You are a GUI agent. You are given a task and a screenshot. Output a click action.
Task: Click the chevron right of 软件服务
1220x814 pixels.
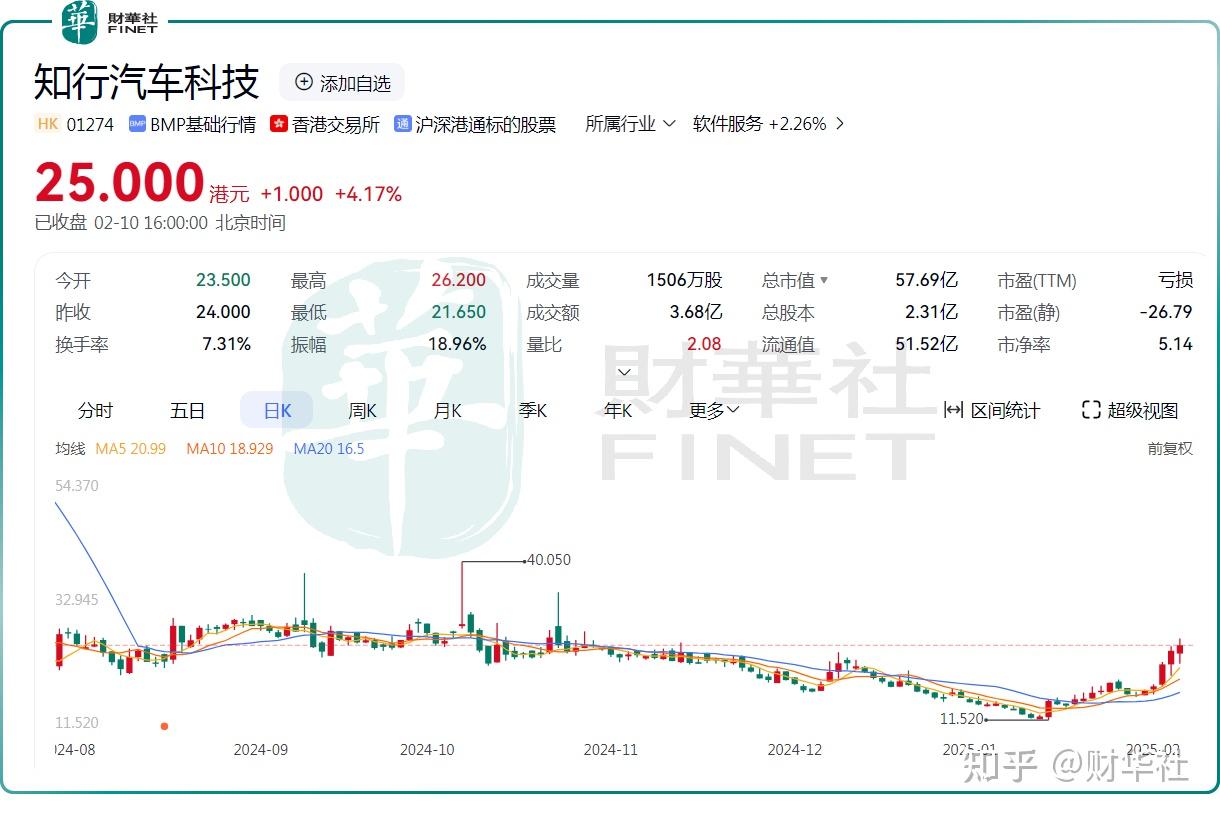tap(840, 124)
